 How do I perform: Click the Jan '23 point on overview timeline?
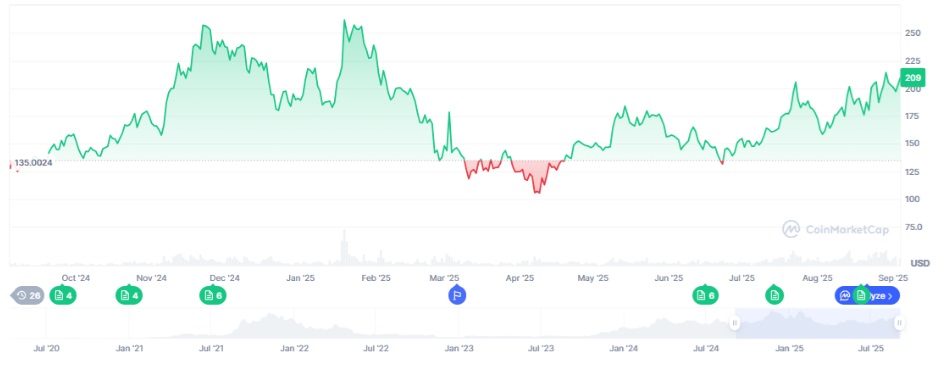point(459,348)
